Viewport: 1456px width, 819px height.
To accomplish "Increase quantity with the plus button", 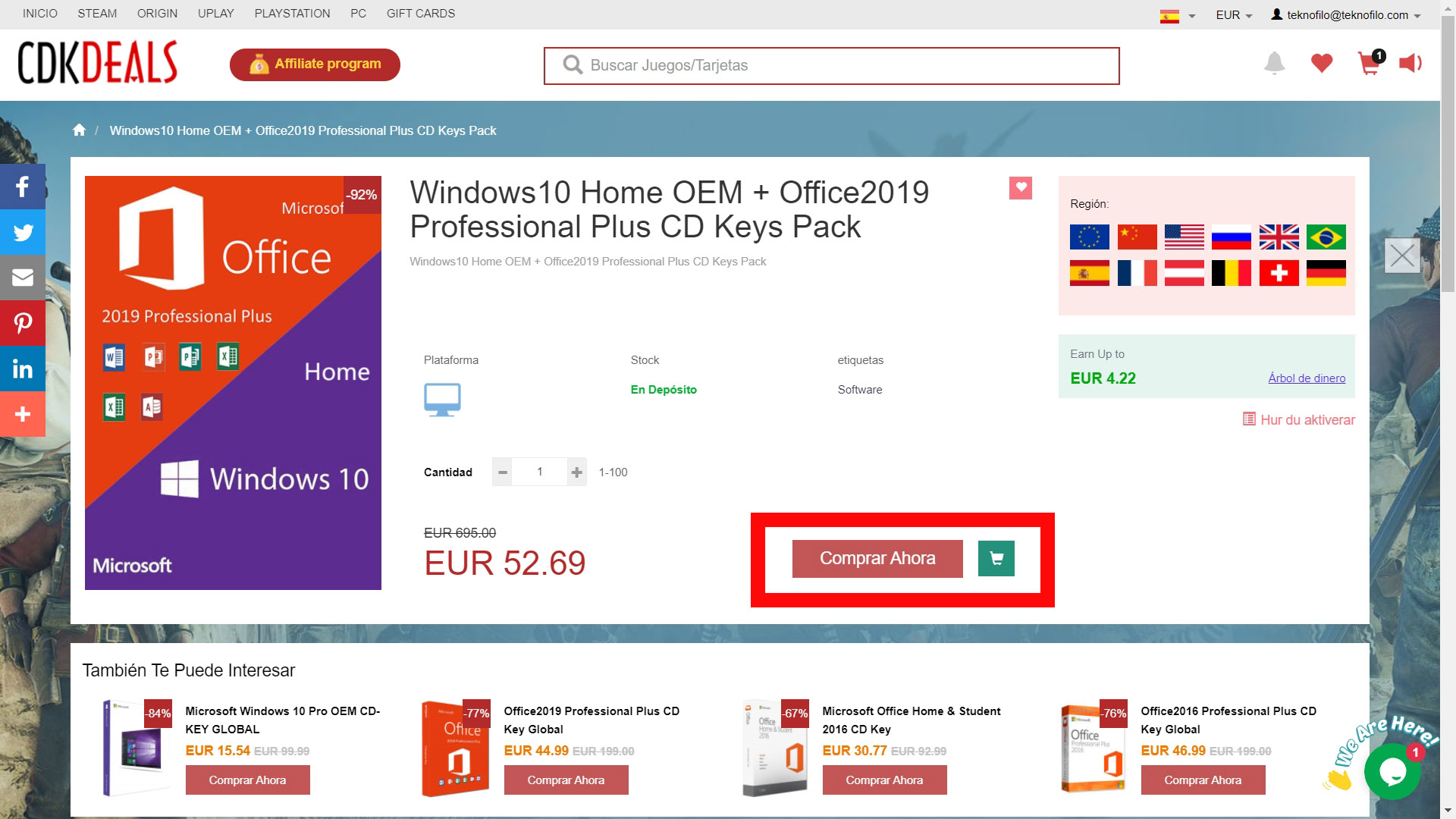I will pos(577,472).
